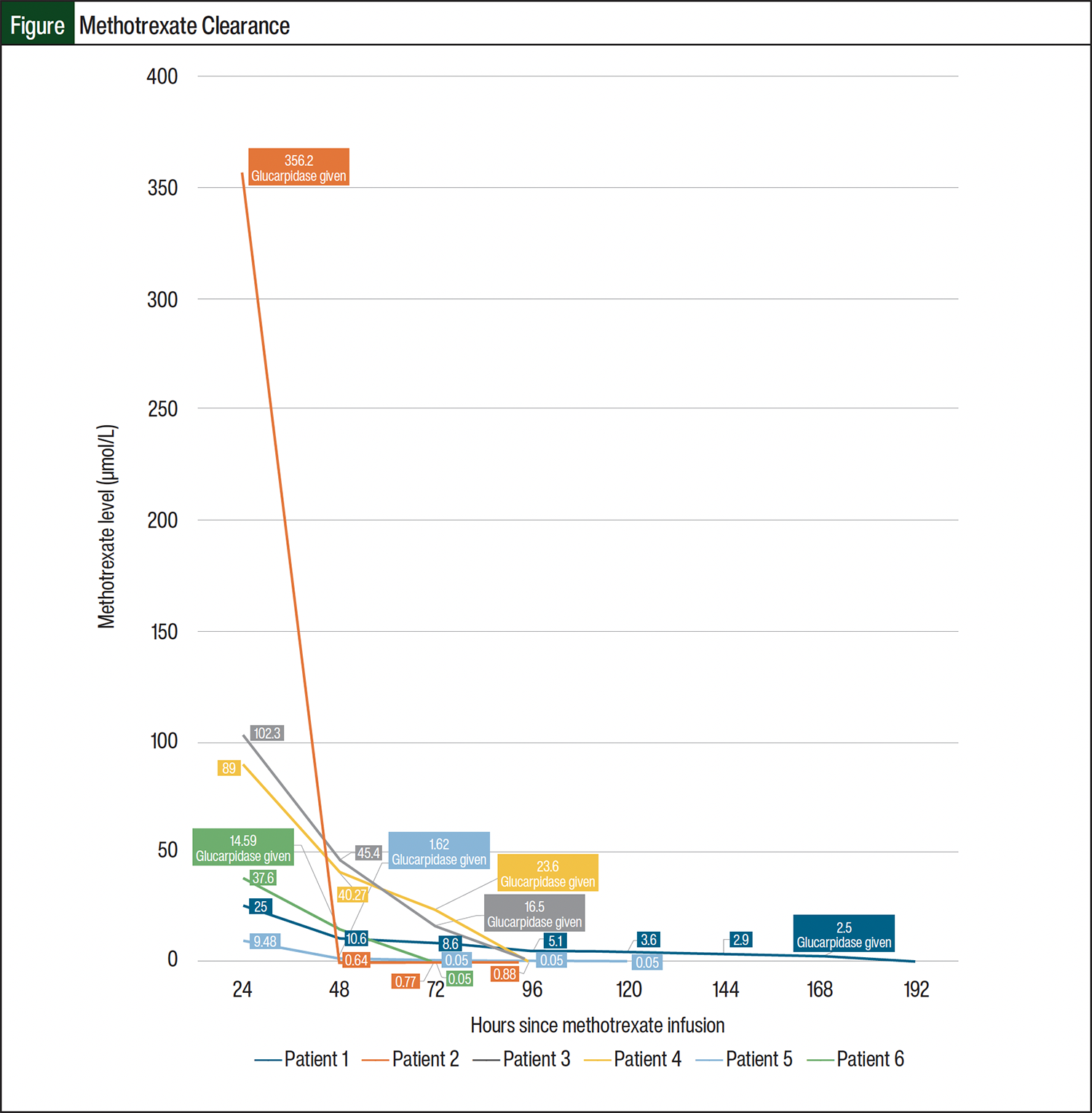Viewport: 1092px width, 1113px height.
Task: Click the 192 tick on x-axis
Action: pos(916,989)
